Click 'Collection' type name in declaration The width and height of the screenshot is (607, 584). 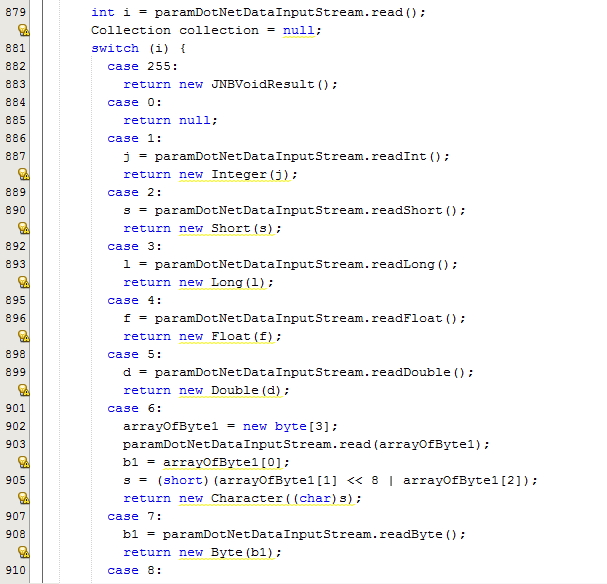tap(131, 30)
